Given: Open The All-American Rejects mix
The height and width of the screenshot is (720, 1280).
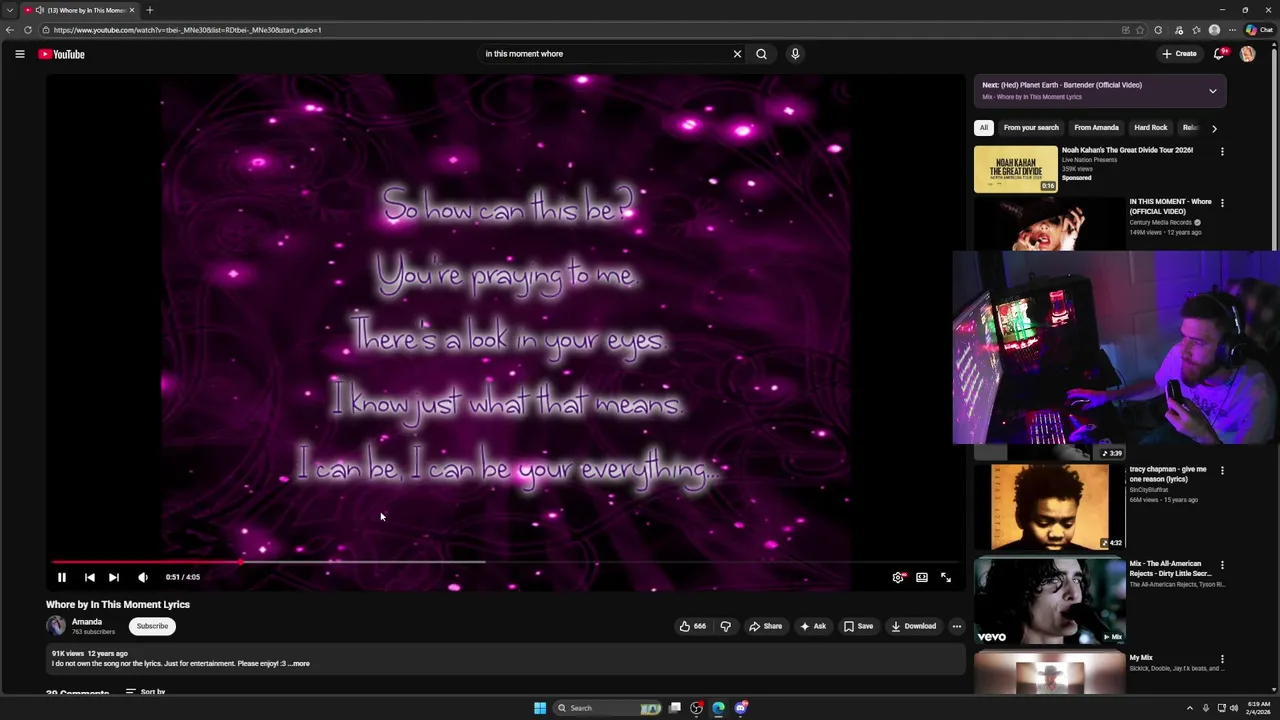Looking at the screenshot, I should pos(1050,602).
